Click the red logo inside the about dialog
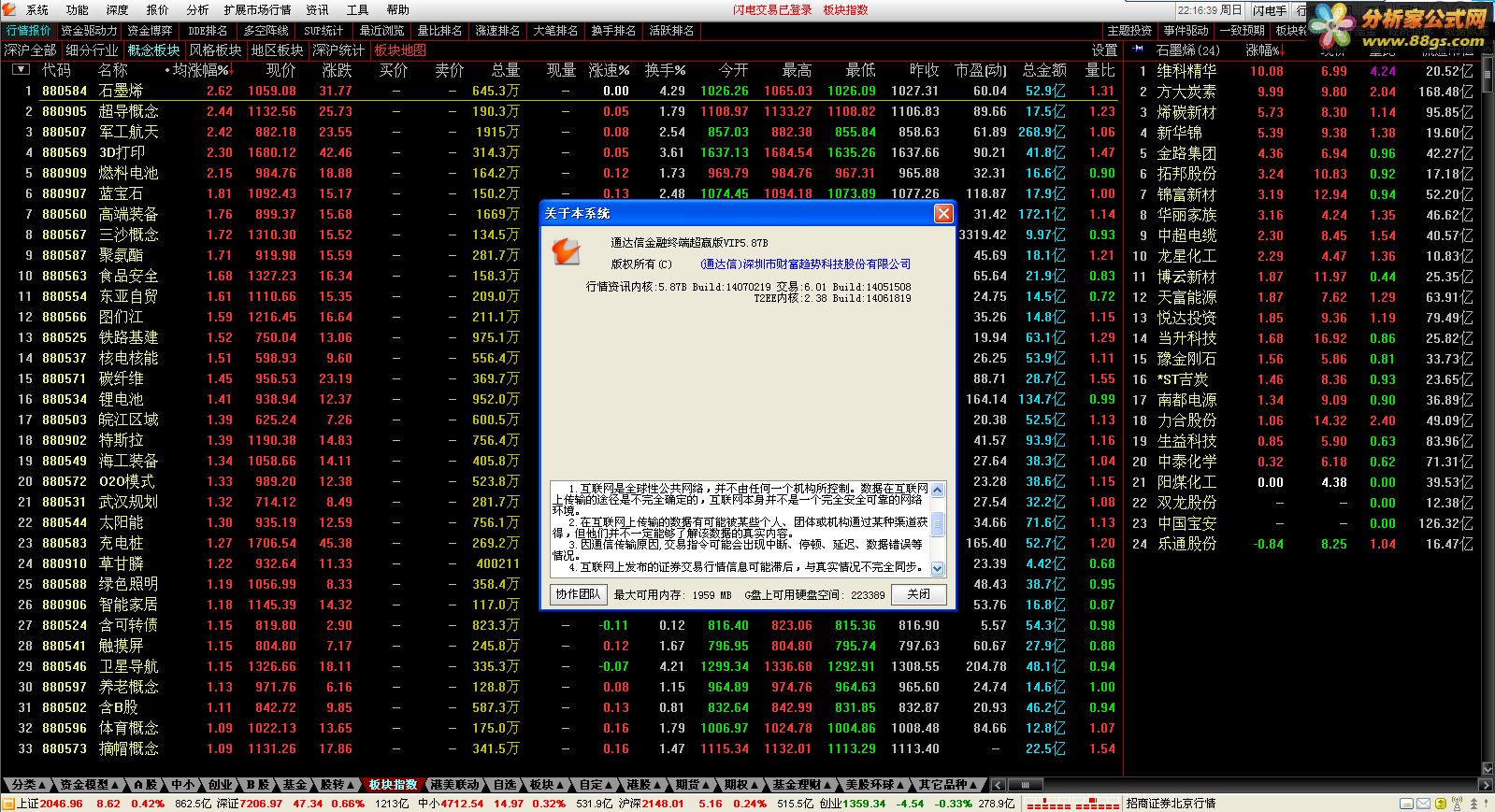The width and height of the screenshot is (1495, 812). tap(566, 250)
